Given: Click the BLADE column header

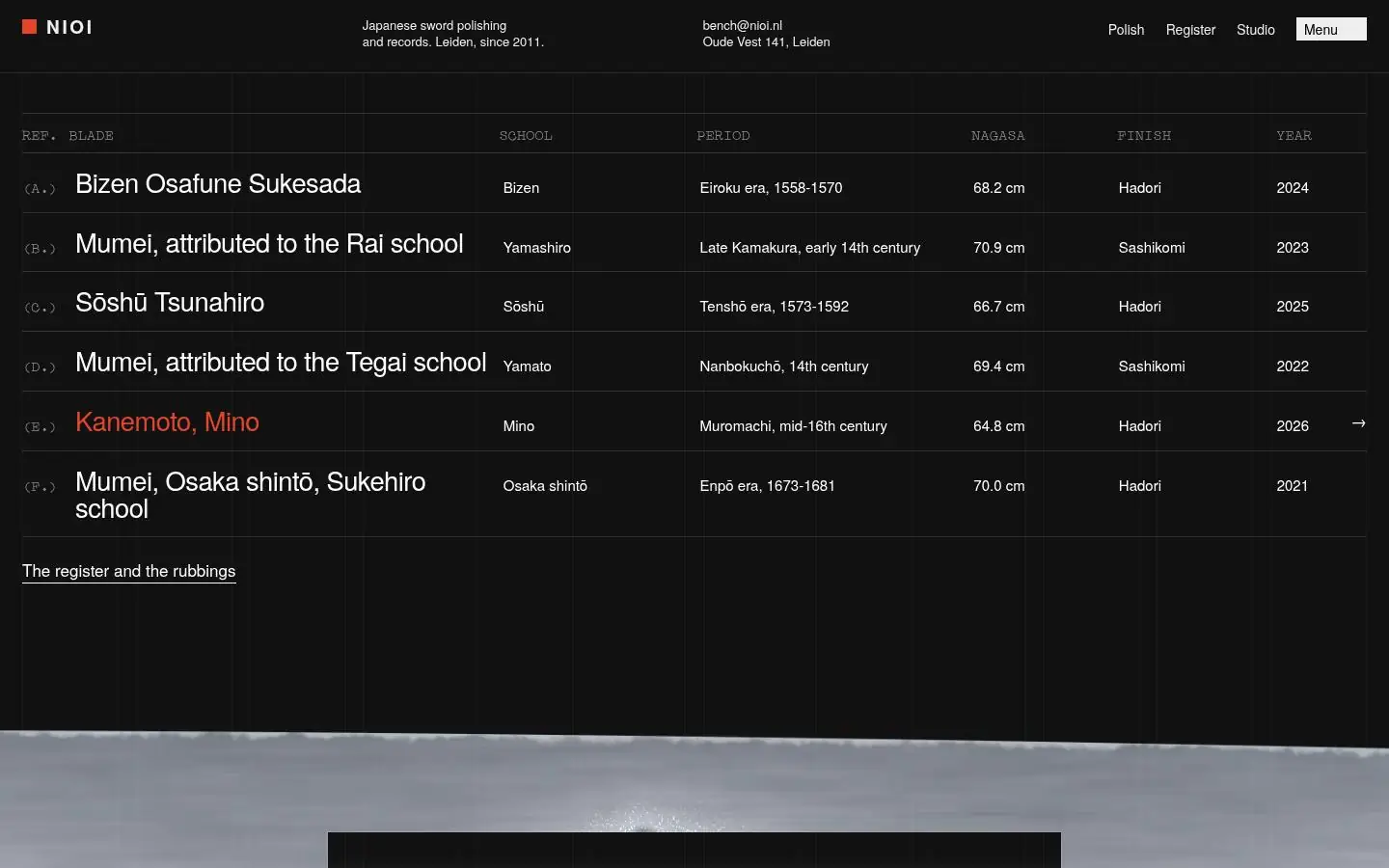Looking at the screenshot, I should tap(92, 136).
